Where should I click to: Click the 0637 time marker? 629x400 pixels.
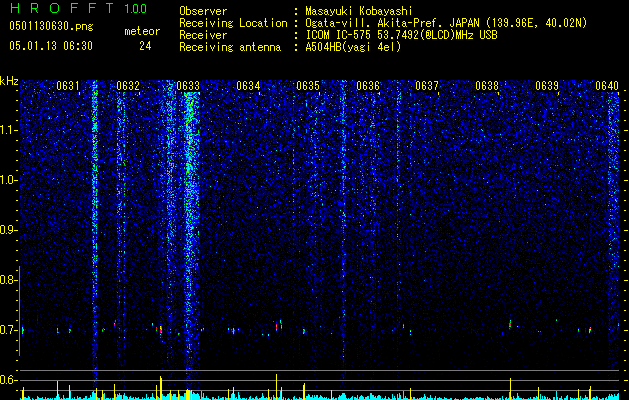click(x=427, y=86)
